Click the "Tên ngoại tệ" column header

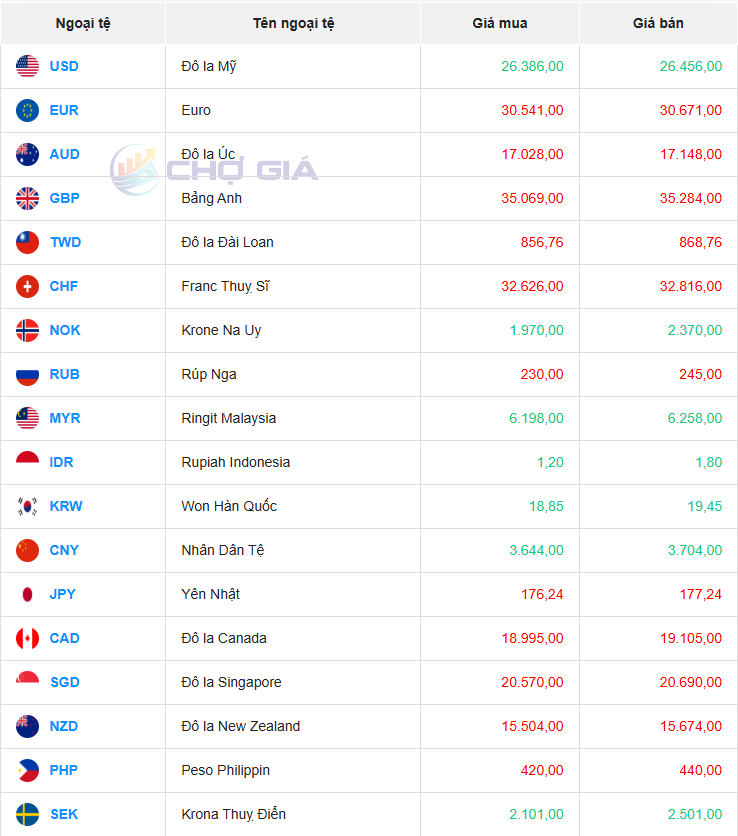coord(294,23)
